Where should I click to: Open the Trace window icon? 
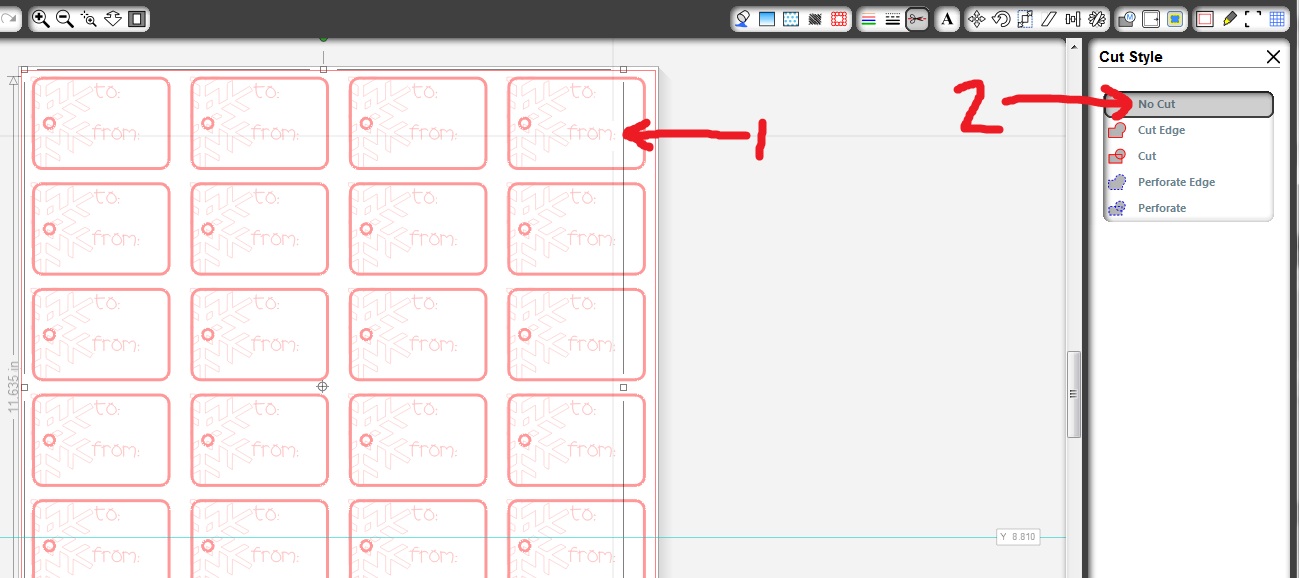pyautogui.click(x=1175, y=18)
